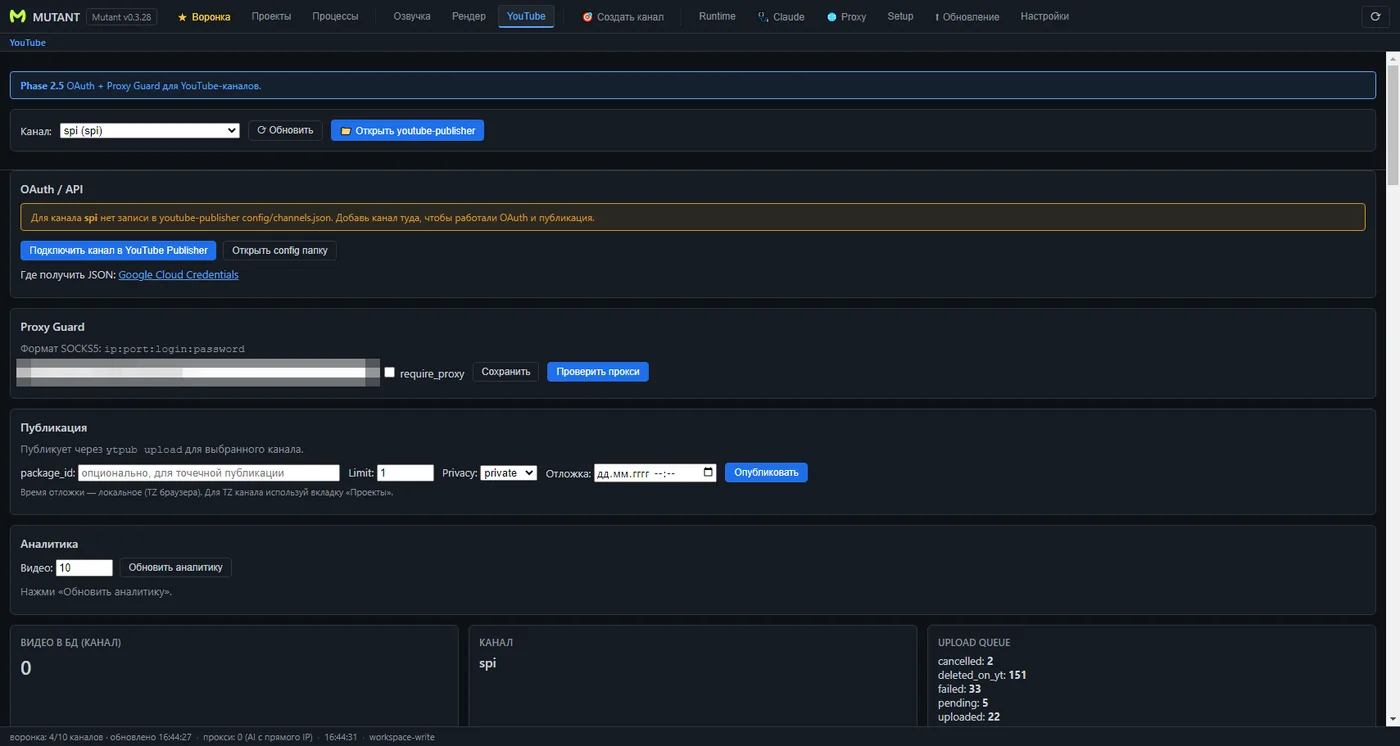Click the Опубликовать button
The image size is (1400, 746).
766,472
